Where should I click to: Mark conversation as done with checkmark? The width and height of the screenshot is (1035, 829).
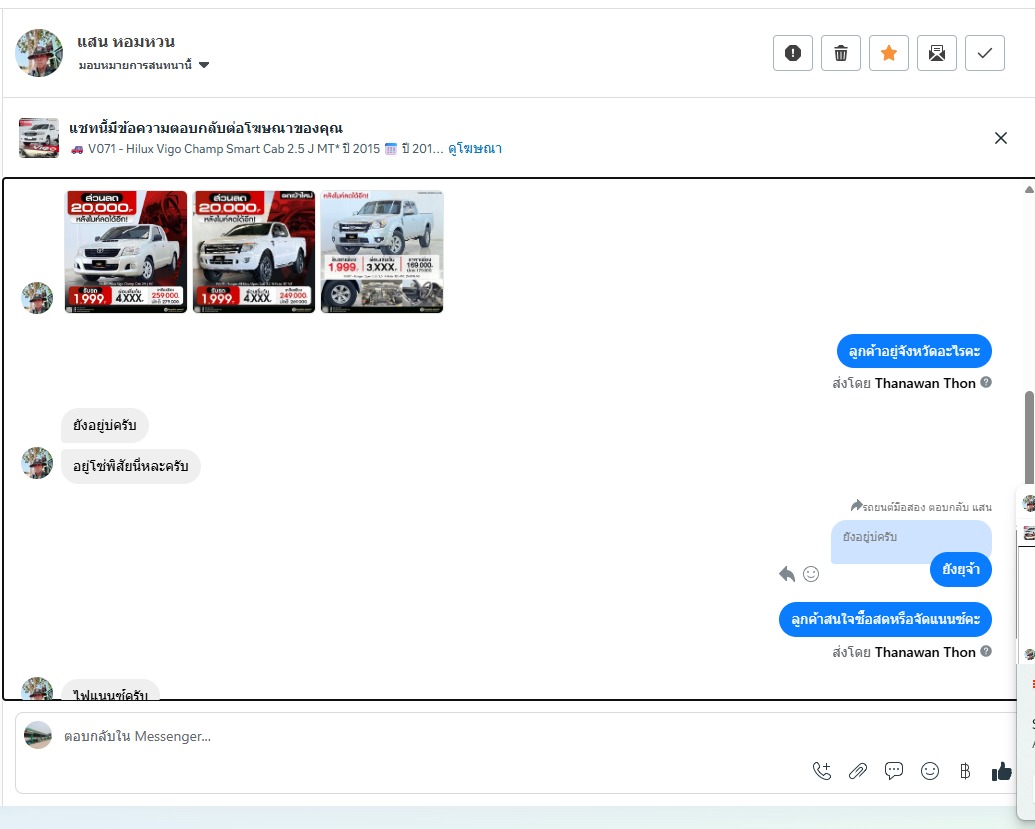click(985, 53)
